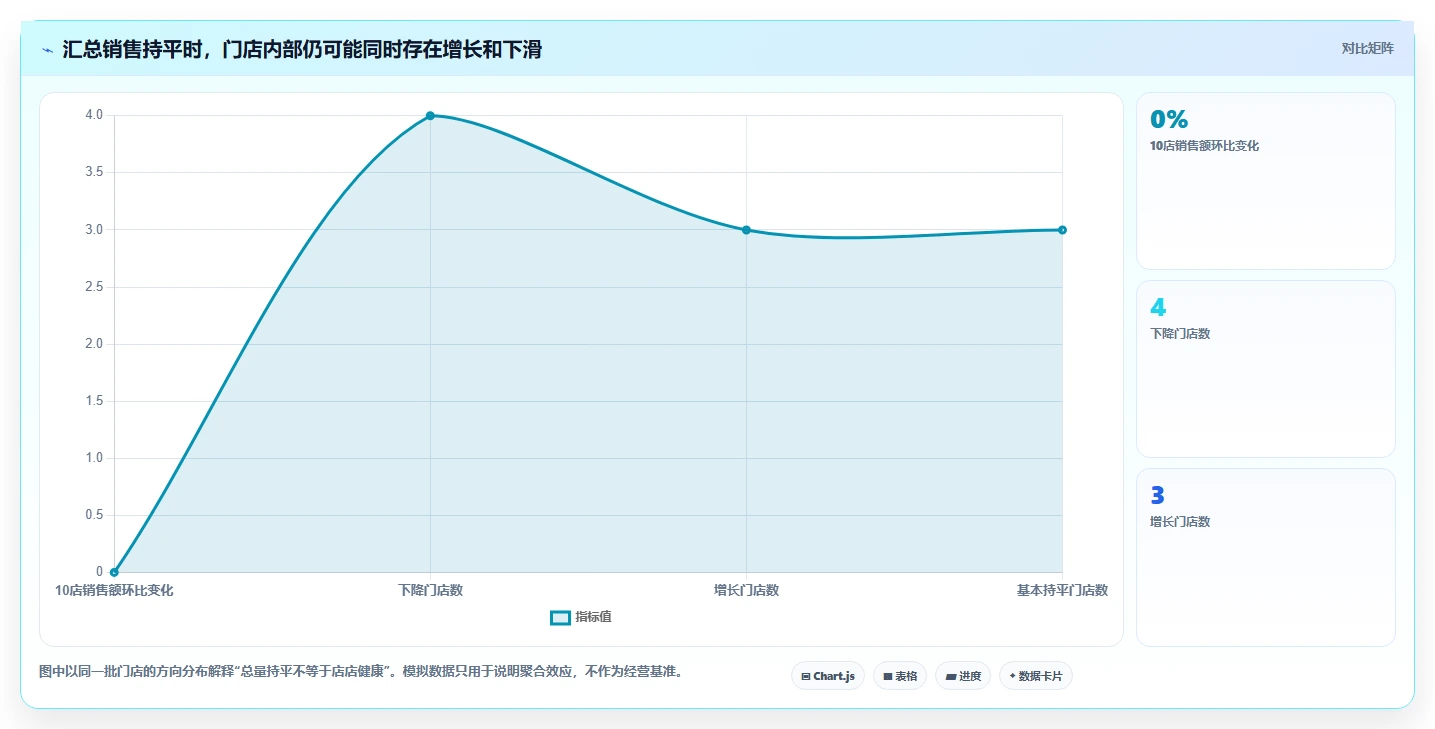Click the 指标值 legend color box
Image resolution: width=1435 pixels, height=729 pixels.
[560, 617]
